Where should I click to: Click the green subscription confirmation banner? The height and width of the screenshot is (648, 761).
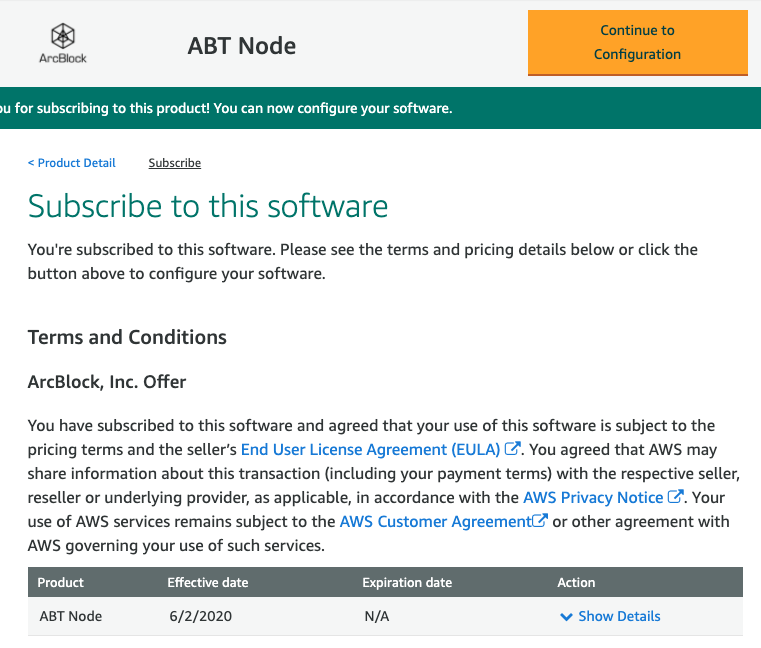coord(380,108)
